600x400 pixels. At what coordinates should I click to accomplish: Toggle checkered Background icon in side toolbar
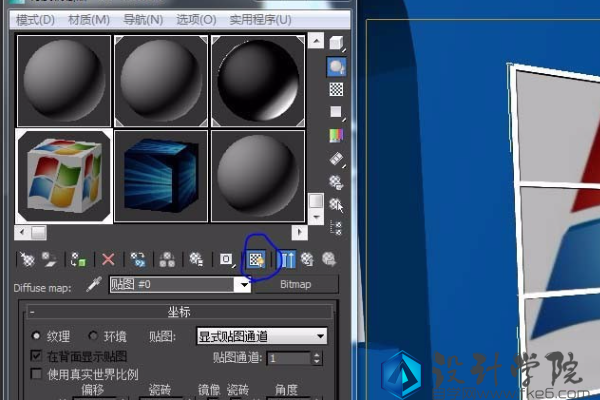(337, 89)
